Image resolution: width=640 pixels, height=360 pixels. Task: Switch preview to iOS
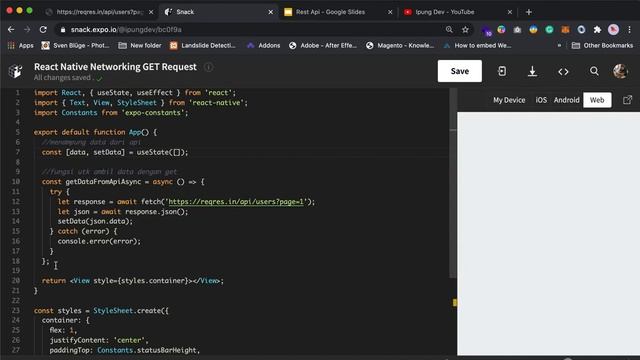(541, 100)
